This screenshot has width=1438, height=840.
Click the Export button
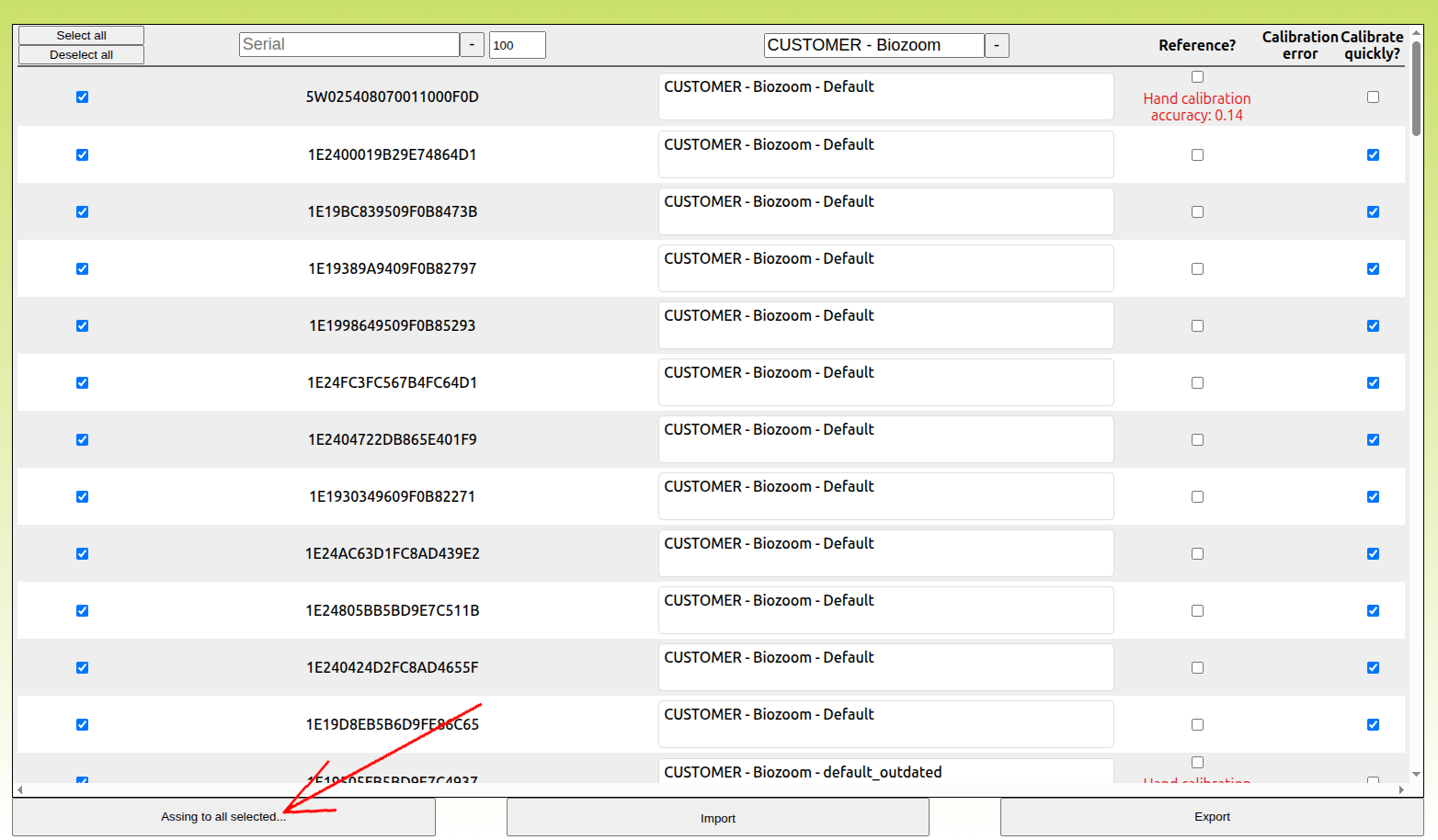1212,817
